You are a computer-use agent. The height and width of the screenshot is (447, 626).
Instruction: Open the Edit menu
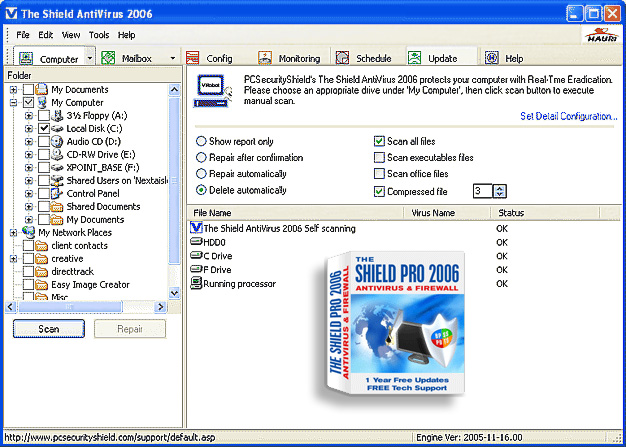[46, 35]
